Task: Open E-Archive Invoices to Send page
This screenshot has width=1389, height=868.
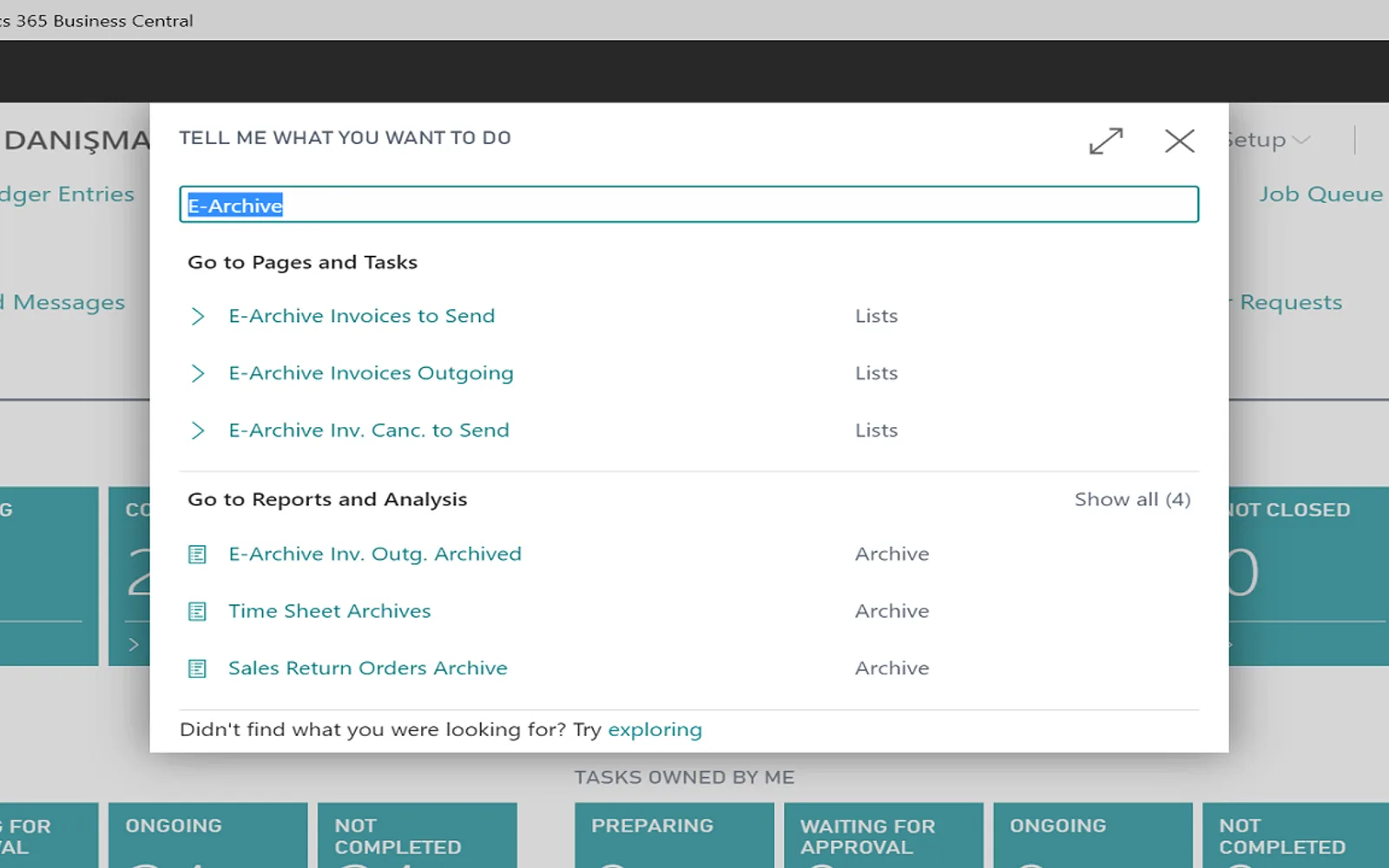Action: (x=362, y=316)
